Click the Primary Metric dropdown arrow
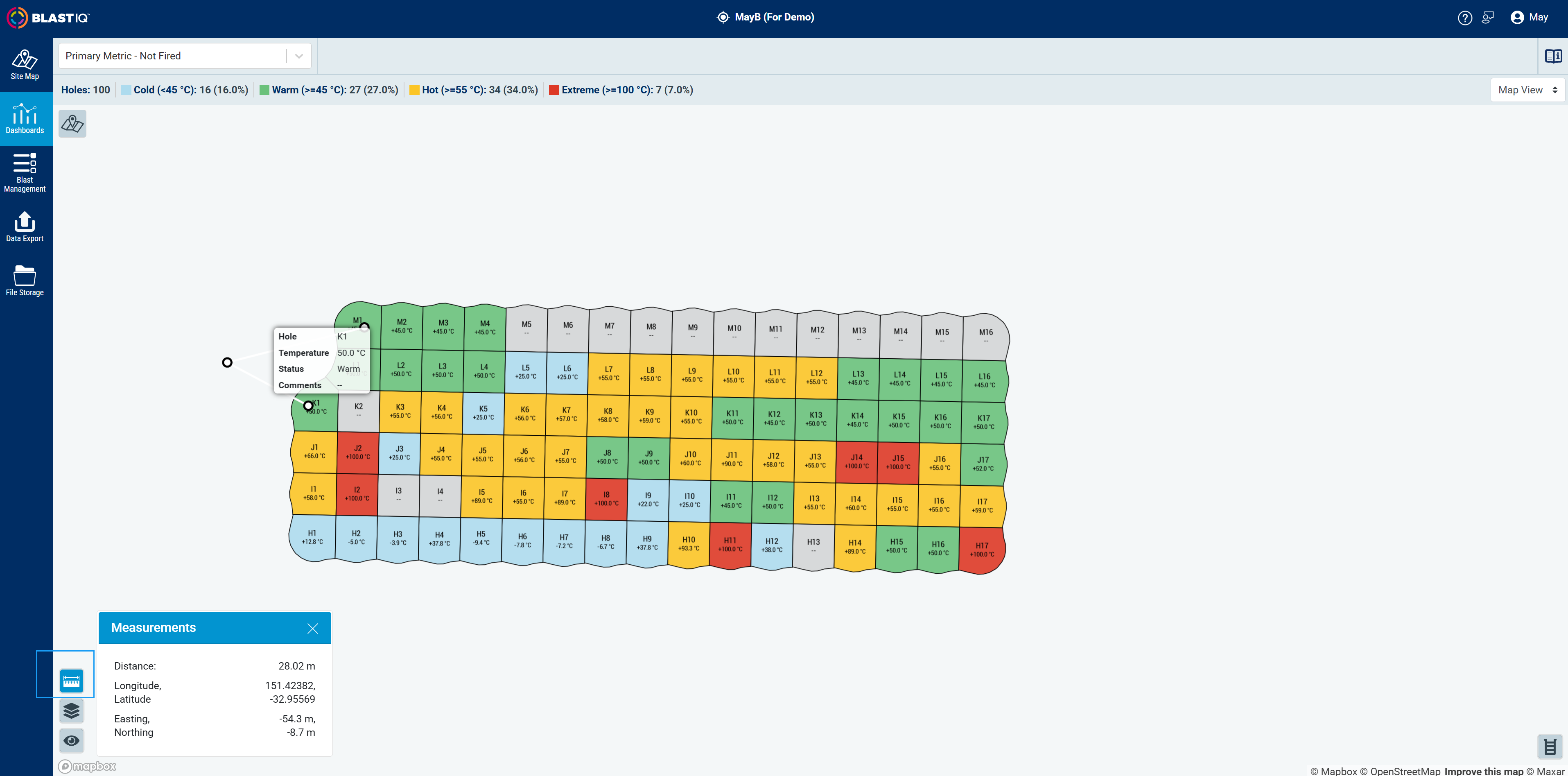Image resolution: width=1568 pixels, height=776 pixels. tap(299, 56)
